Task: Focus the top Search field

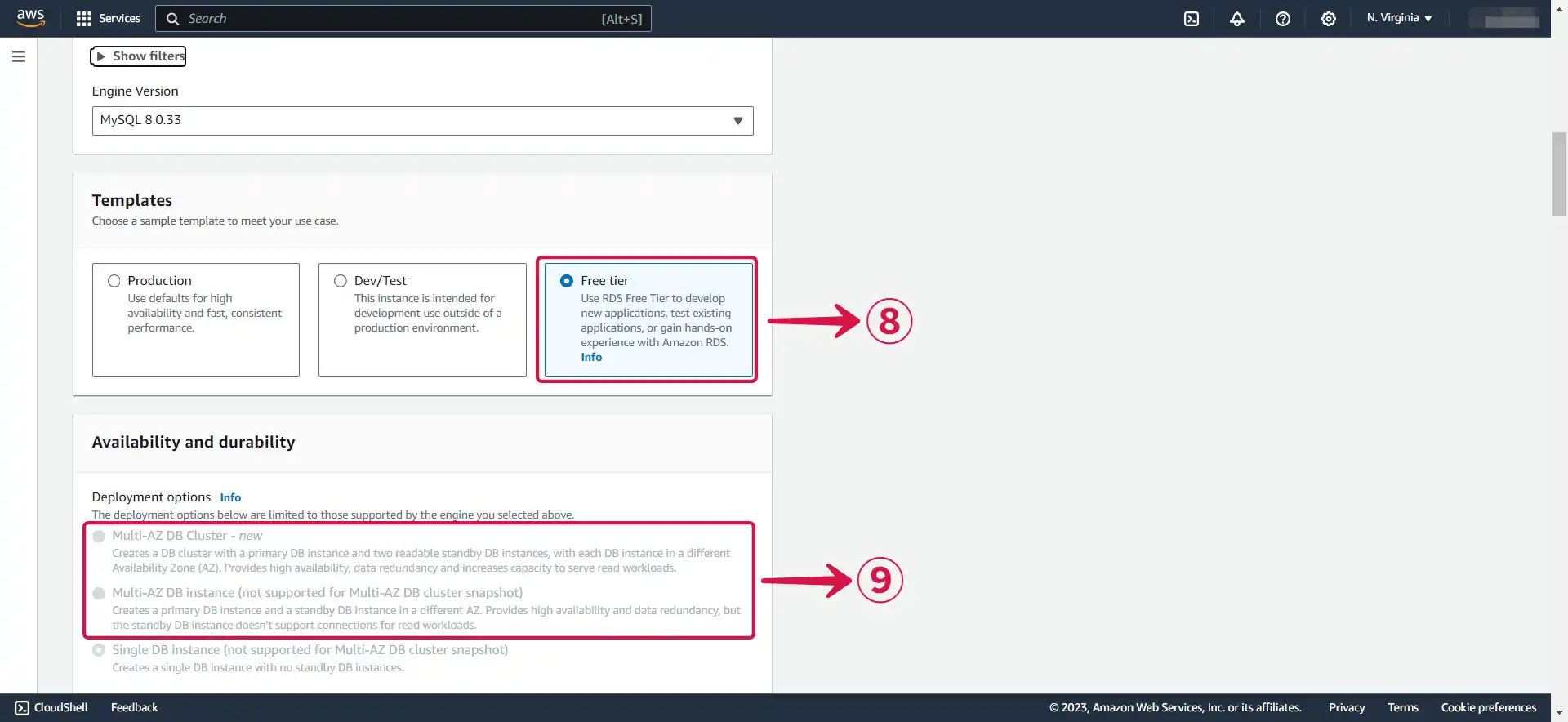Action: click(x=403, y=19)
